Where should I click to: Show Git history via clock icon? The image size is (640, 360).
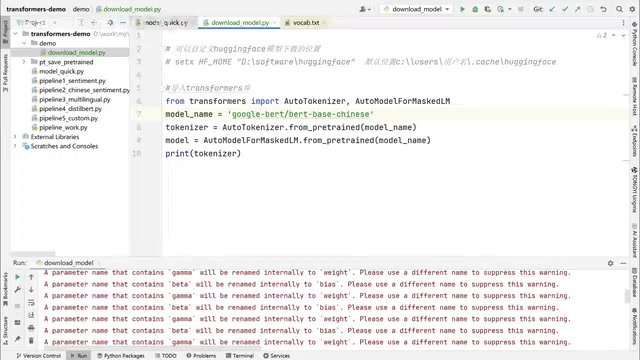(x=590, y=9)
